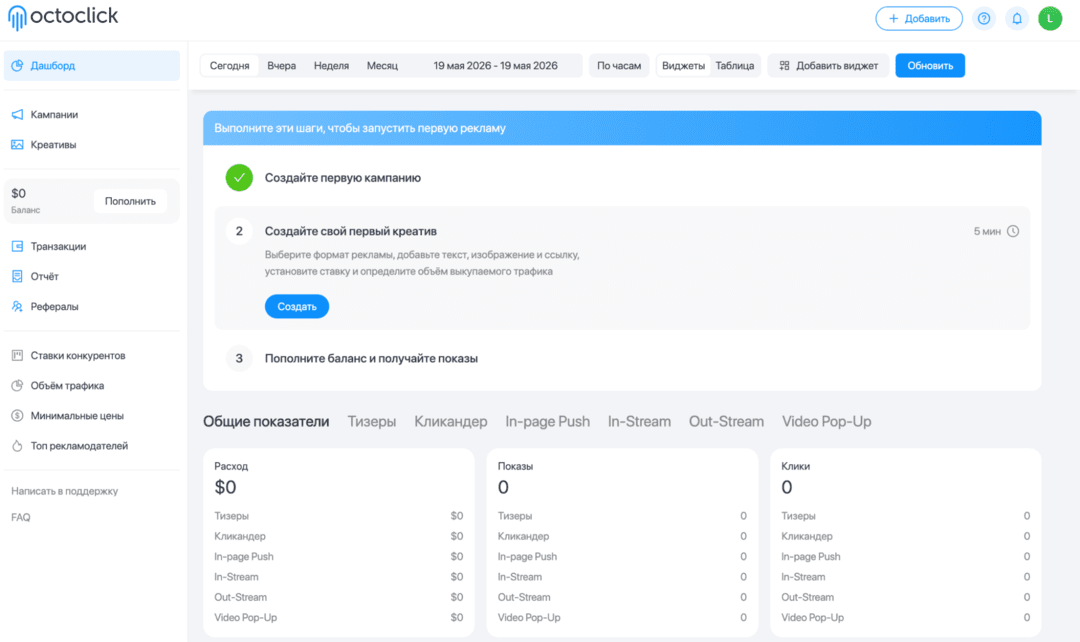Viewport: 1080px width, 642px height.
Task: Select the Неделя period
Action: pos(331,65)
